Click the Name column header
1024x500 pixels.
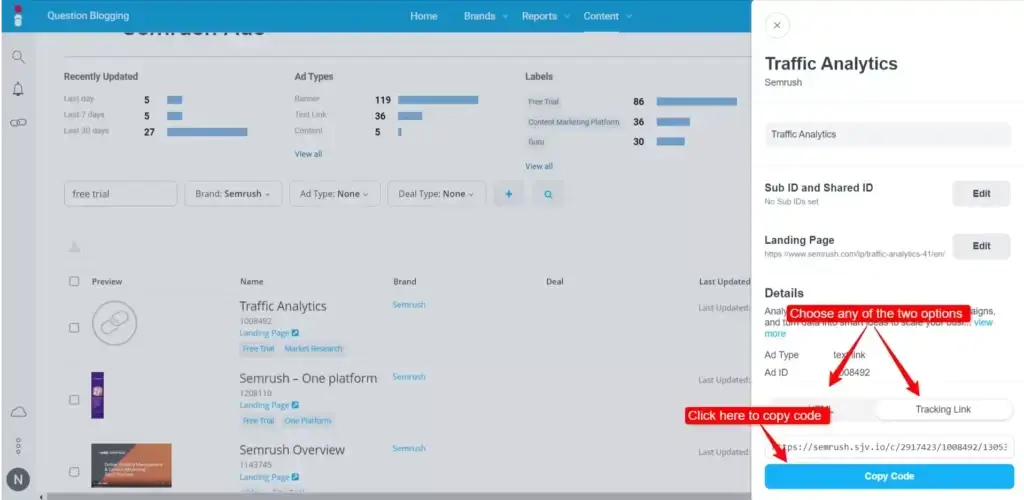(251, 281)
